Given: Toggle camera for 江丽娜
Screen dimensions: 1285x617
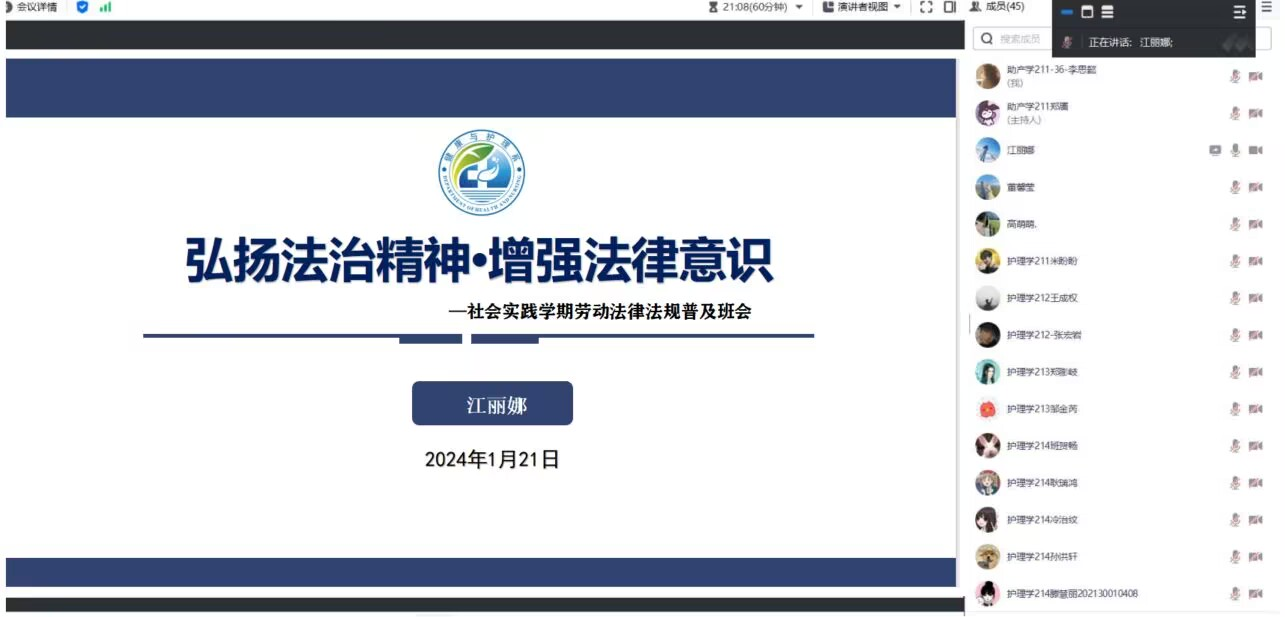Looking at the screenshot, I should pos(1256,150).
